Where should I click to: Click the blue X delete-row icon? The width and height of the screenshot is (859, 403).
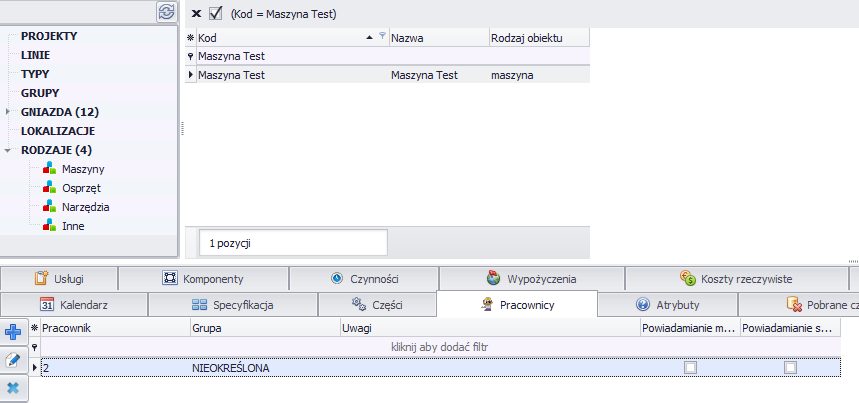pyautogui.click(x=14, y=388)
